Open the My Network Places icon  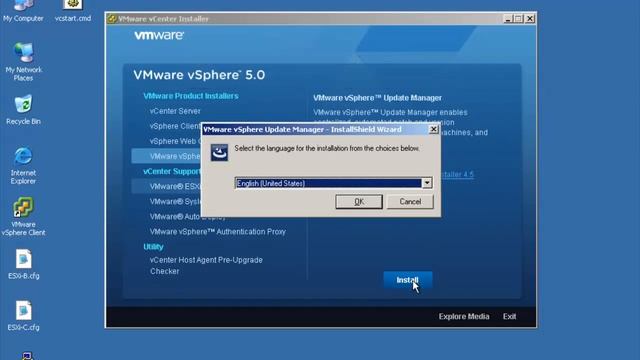(x=23, y=61)
